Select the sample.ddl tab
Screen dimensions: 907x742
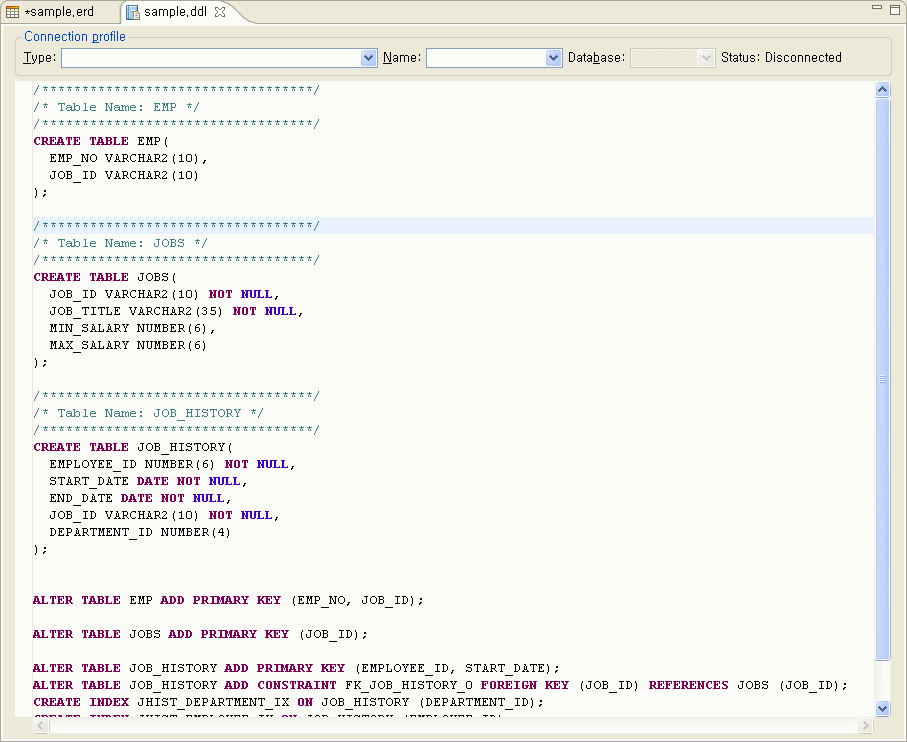click(x=175, y=11)
